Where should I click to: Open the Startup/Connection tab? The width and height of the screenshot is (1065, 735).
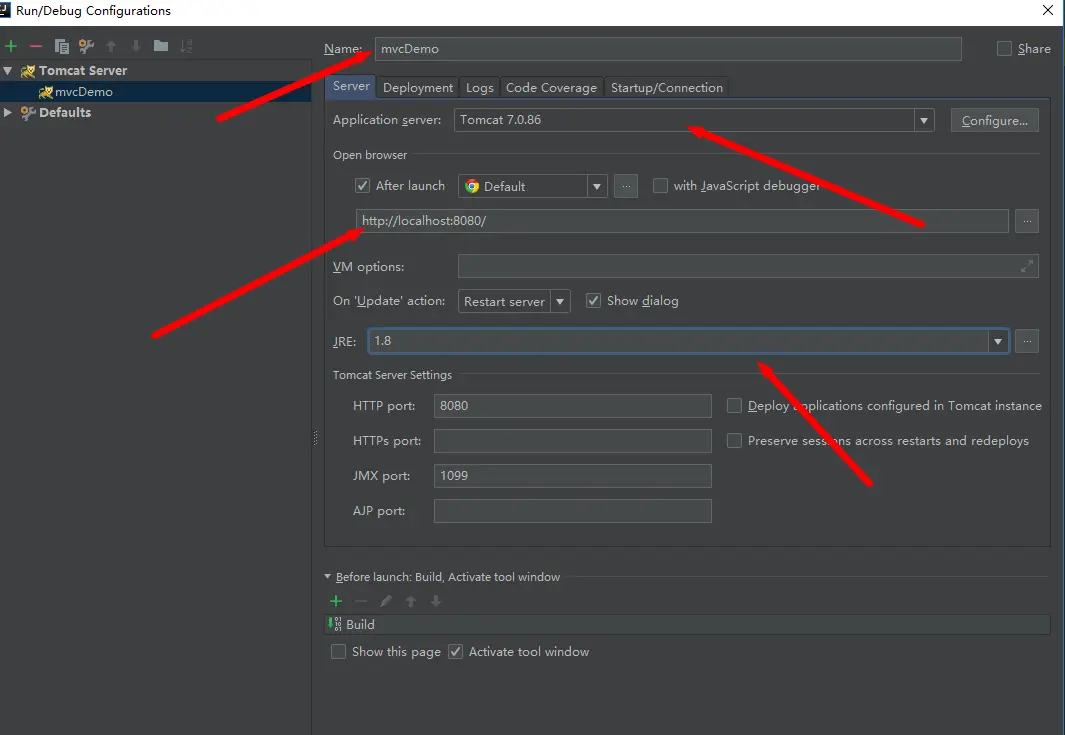pos(667,88)
